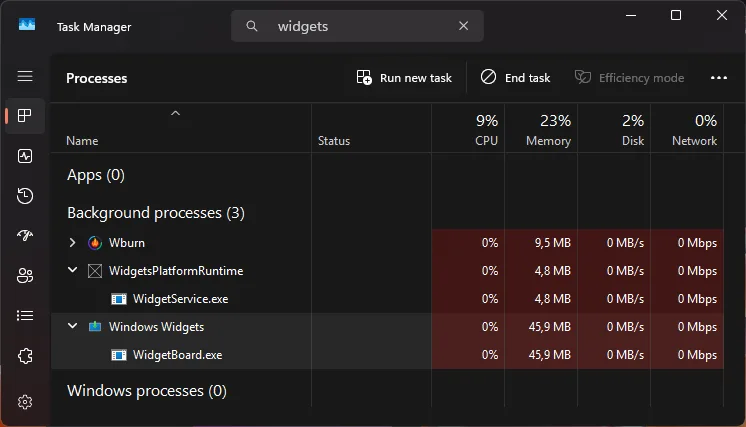Screen dimensions: 746x427
Task: Click the Efficiency mode button
Action: 629,78
